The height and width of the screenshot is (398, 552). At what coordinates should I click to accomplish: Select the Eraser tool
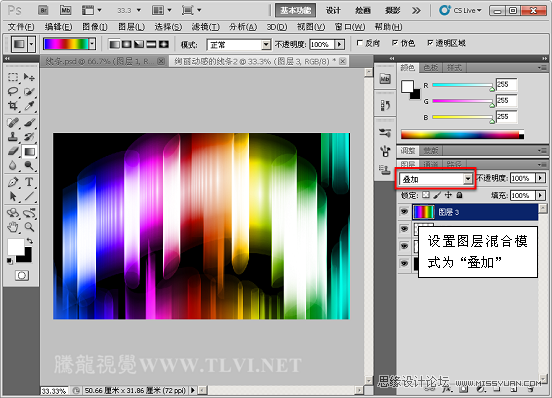(x=13, y=151)
